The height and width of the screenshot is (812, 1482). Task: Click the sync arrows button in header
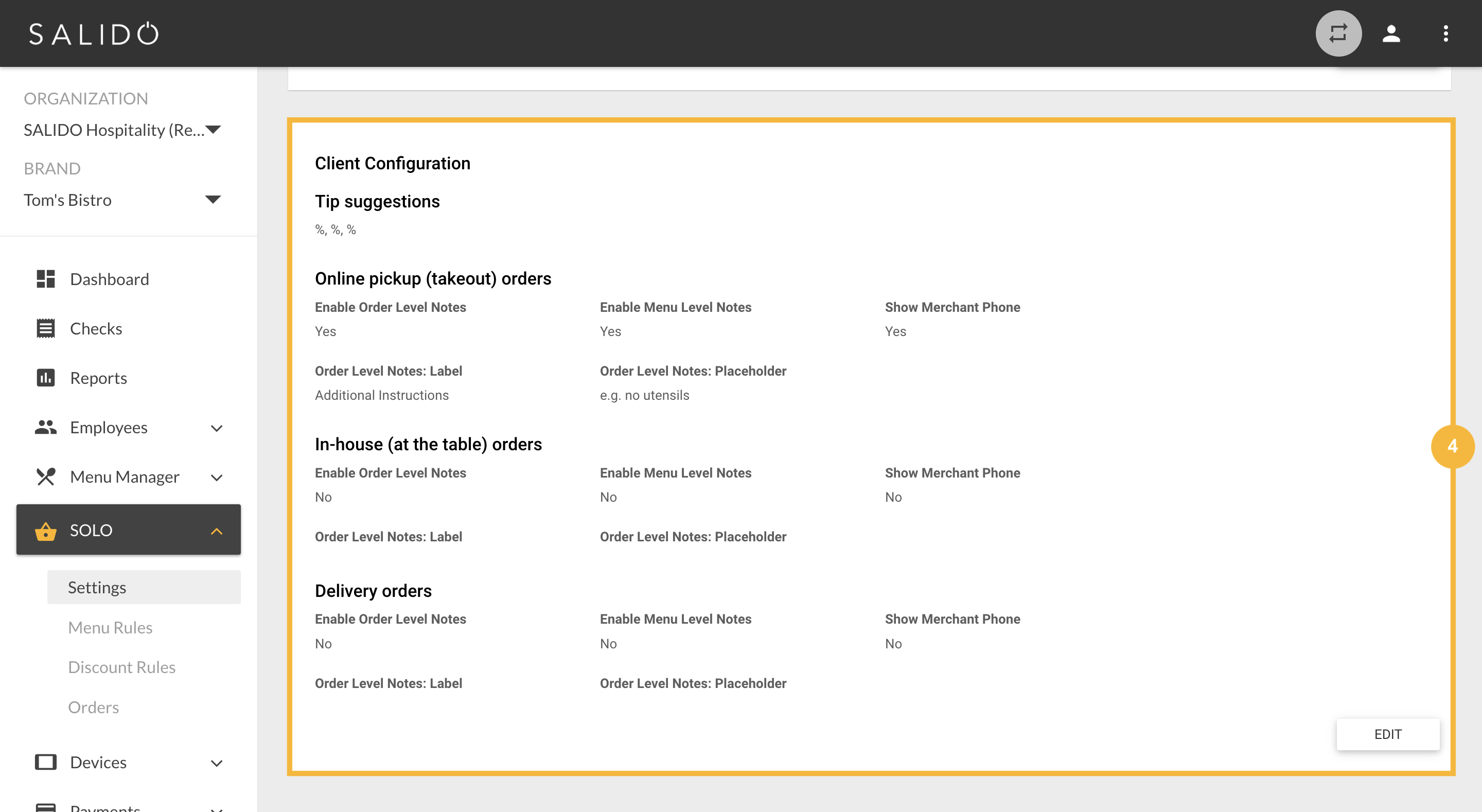1338,33
